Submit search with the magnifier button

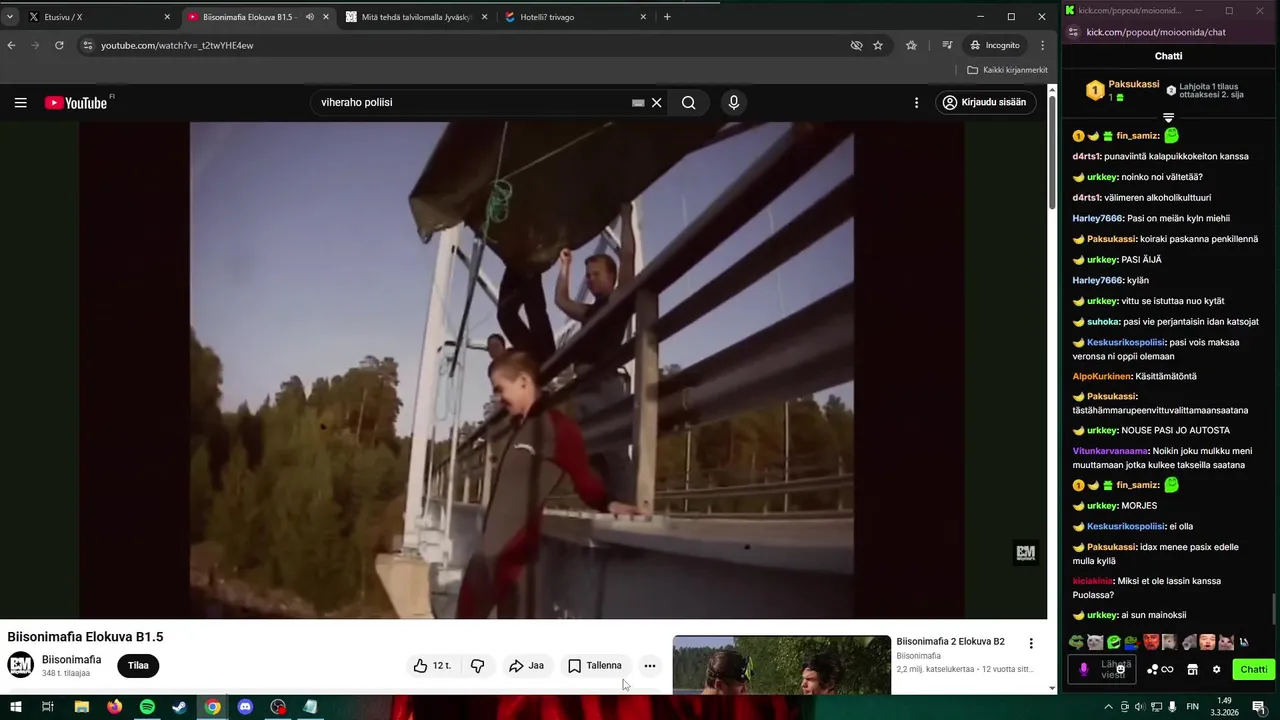click(689, 102)
